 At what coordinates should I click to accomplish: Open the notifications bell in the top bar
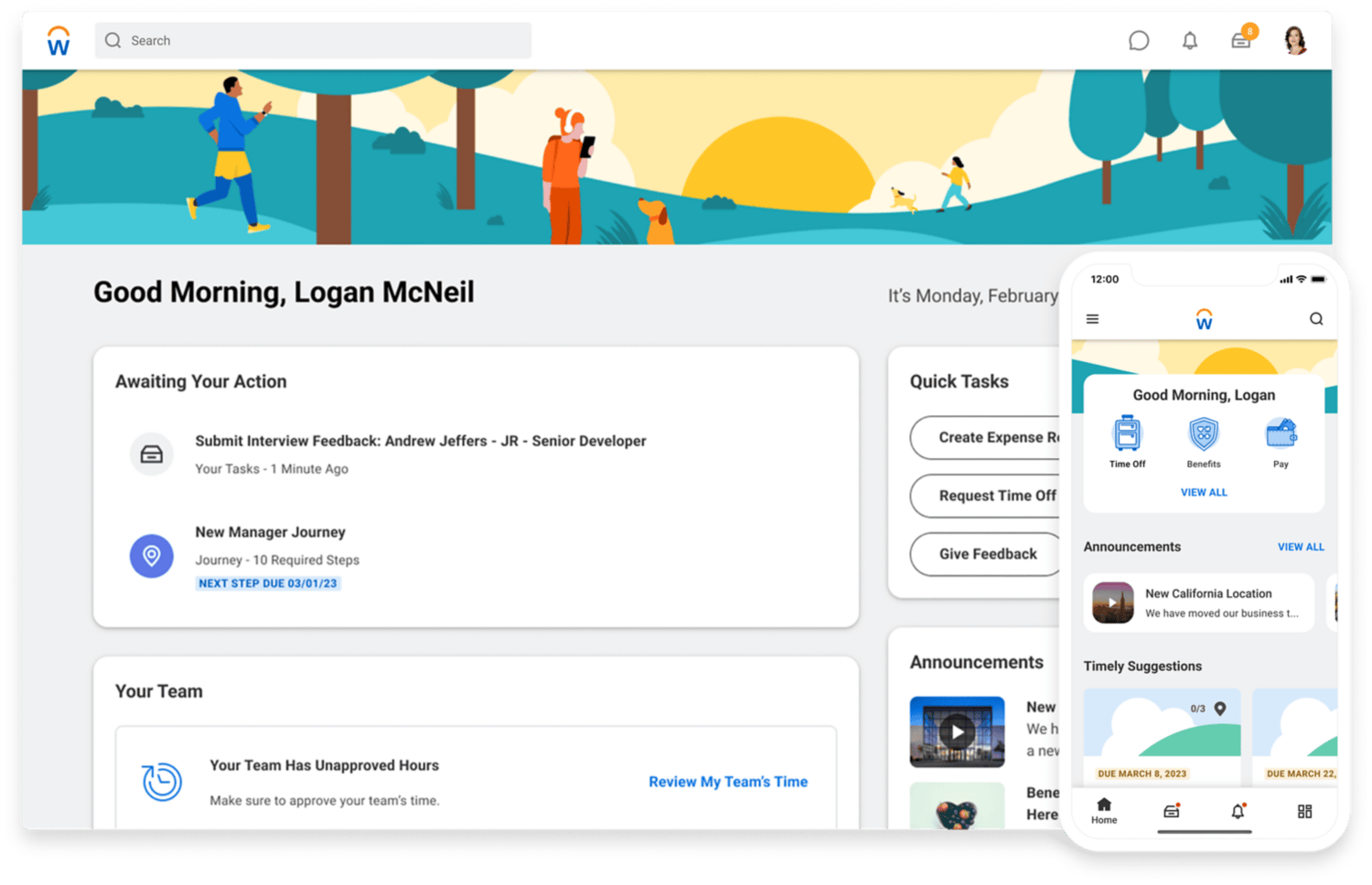(x=1190, y=40)
